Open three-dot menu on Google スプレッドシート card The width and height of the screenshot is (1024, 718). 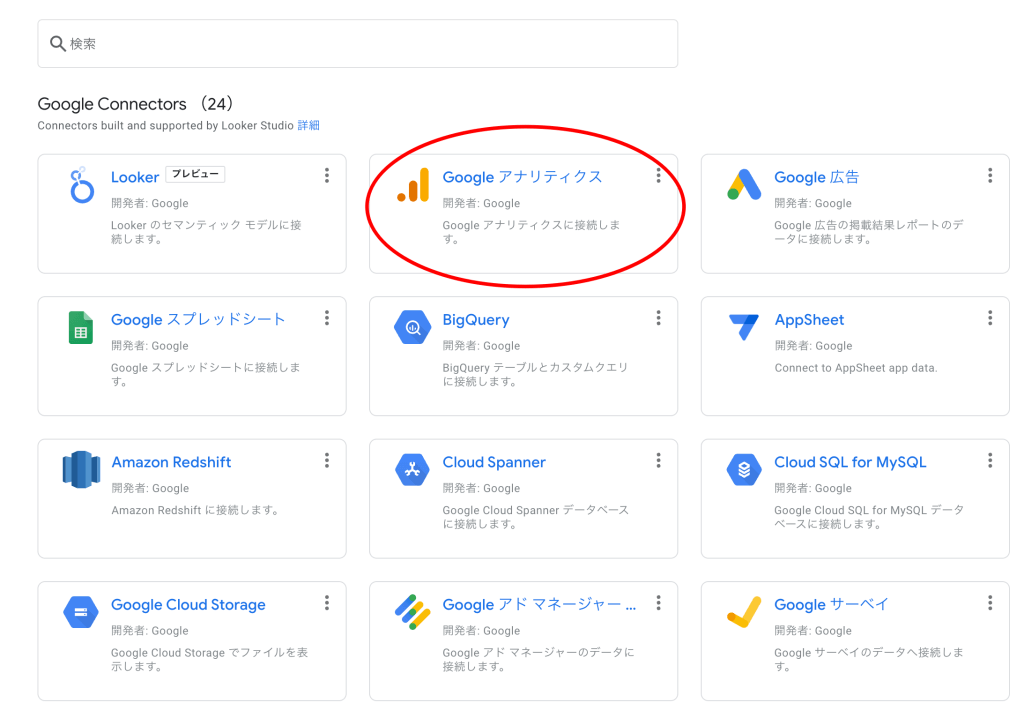click(x=327, y=318)
